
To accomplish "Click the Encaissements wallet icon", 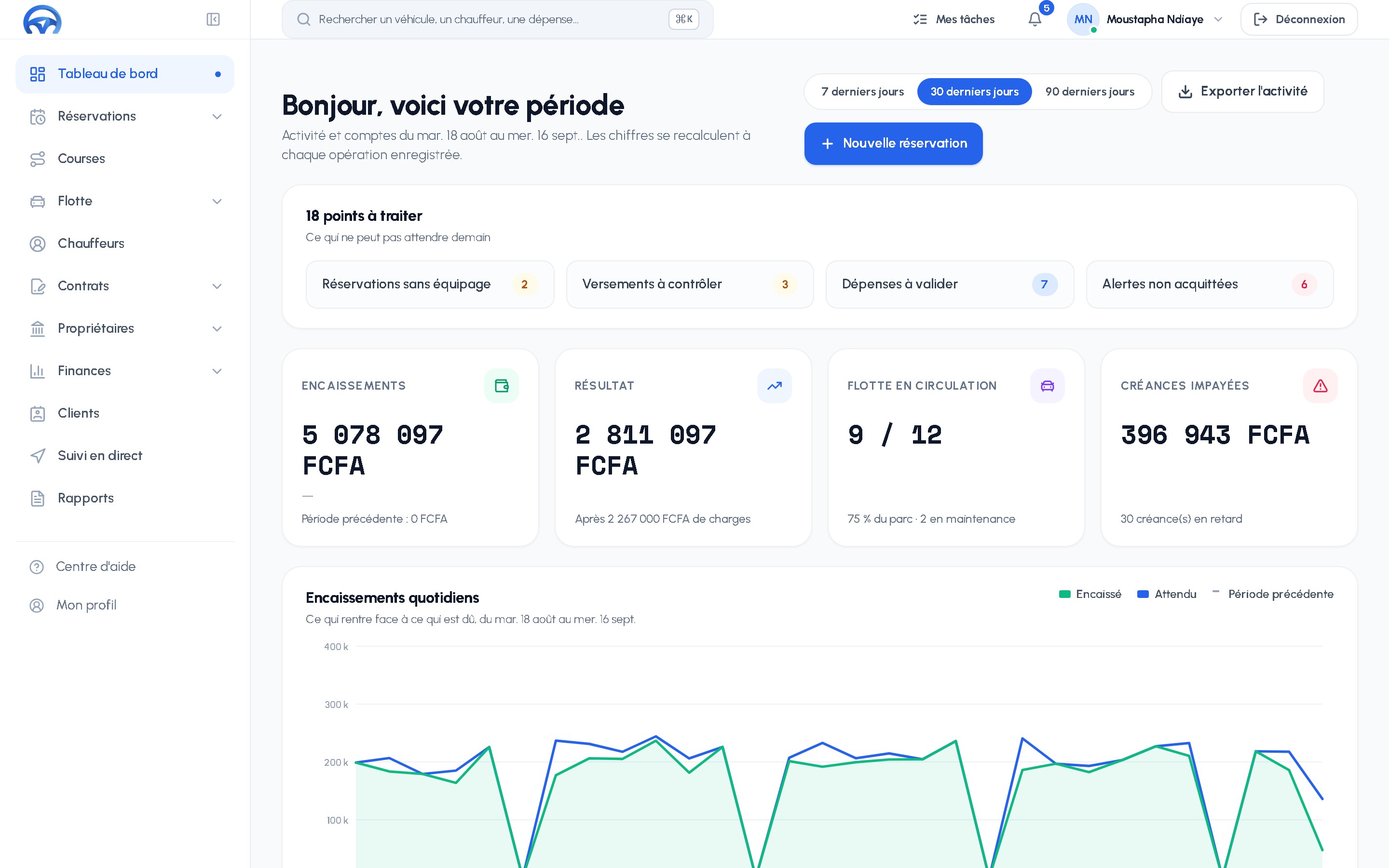I will point(502,386).
